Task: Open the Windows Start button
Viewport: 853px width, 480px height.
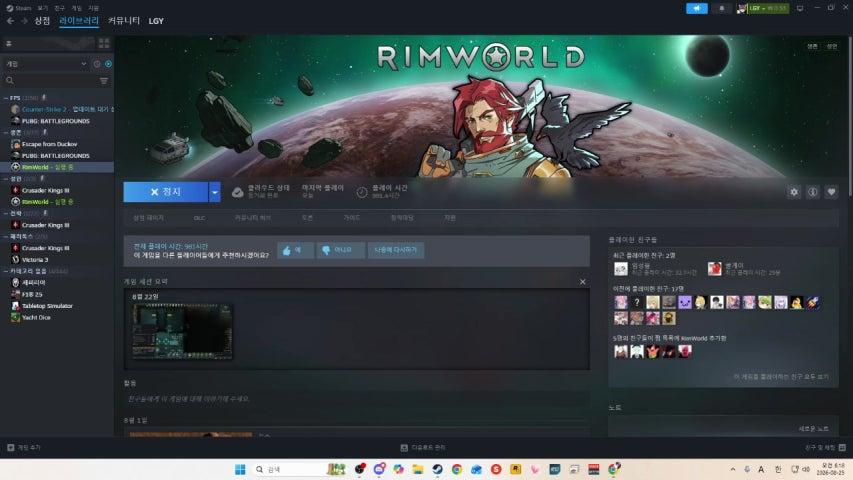Action: coord(240,470)
